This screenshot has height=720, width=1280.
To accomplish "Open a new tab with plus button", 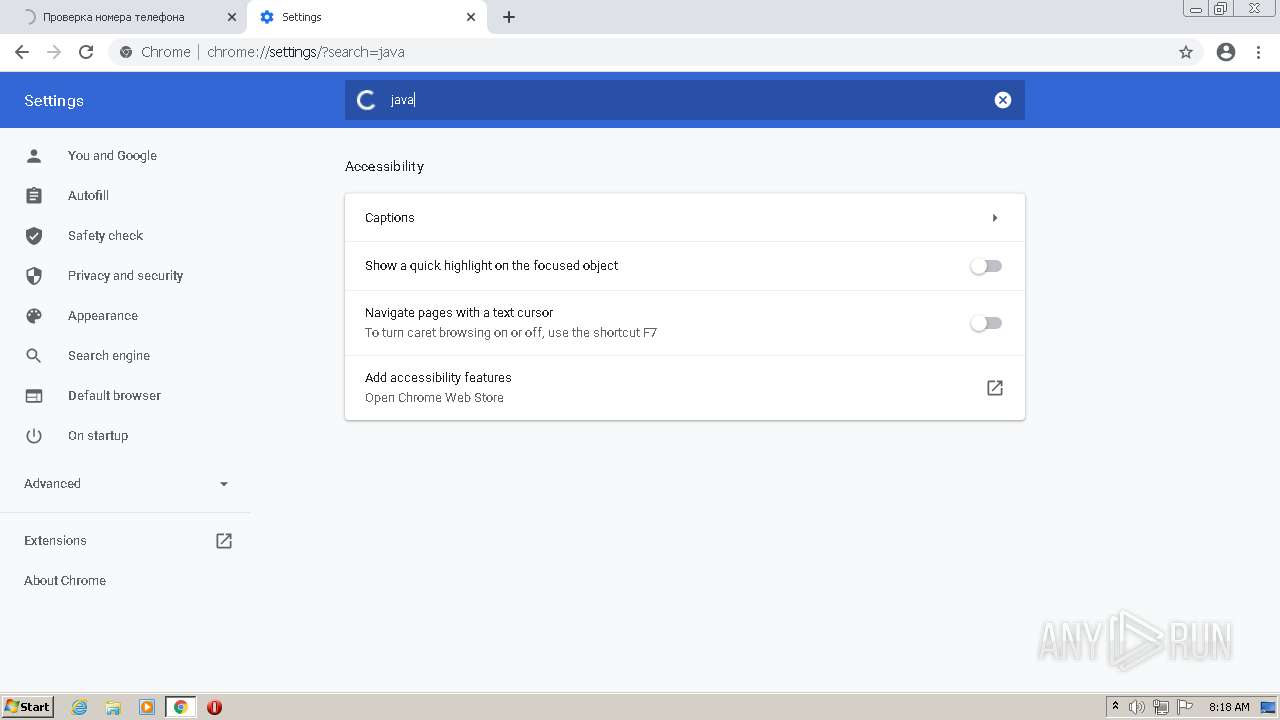I will tap(509, 17).
